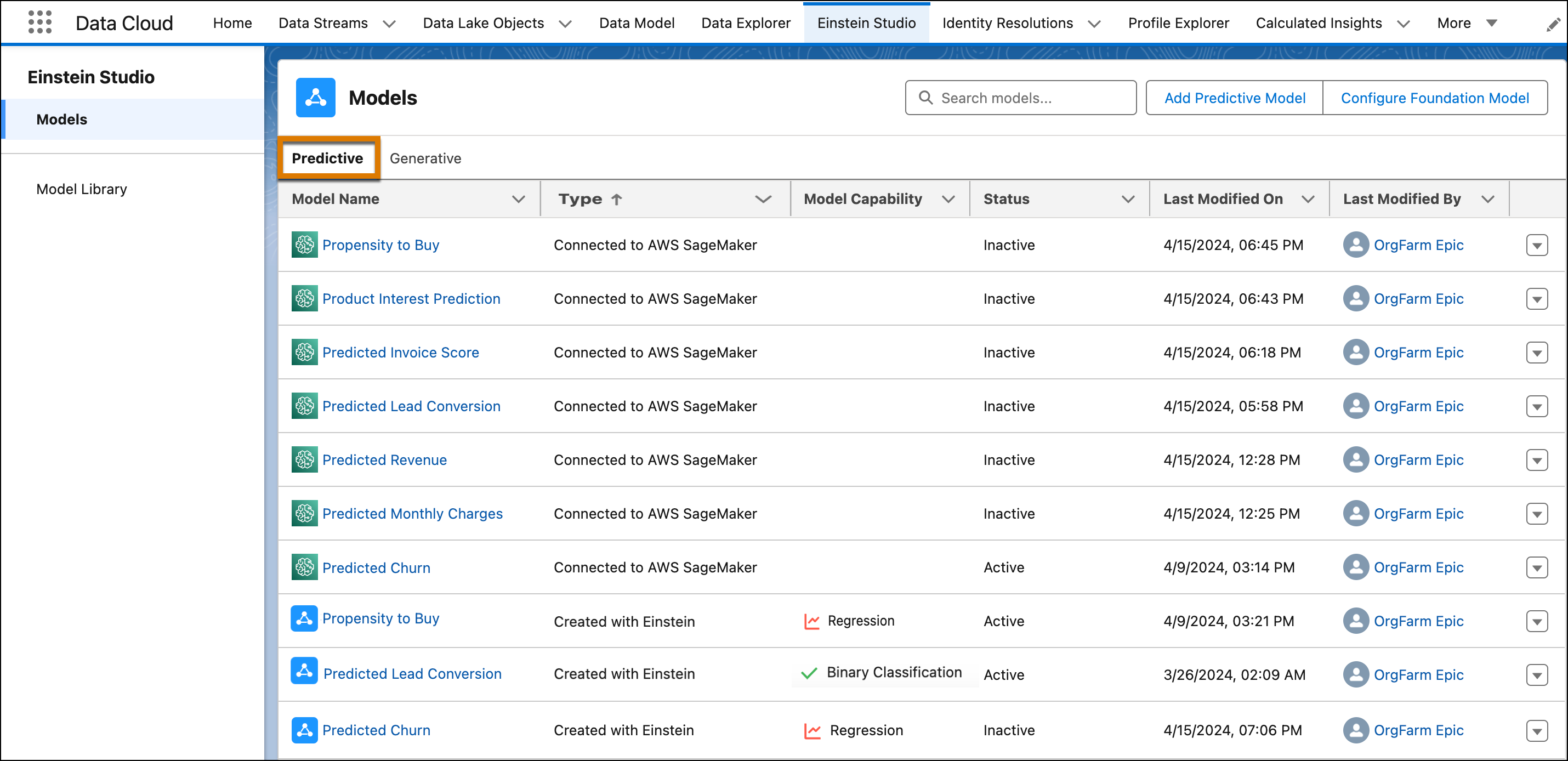Image resolution: width=1568 pixels, height=761 pixels.
Task: Click the sort arrow beside Type header
Action: pyautogui.click(x=617, y=199)
